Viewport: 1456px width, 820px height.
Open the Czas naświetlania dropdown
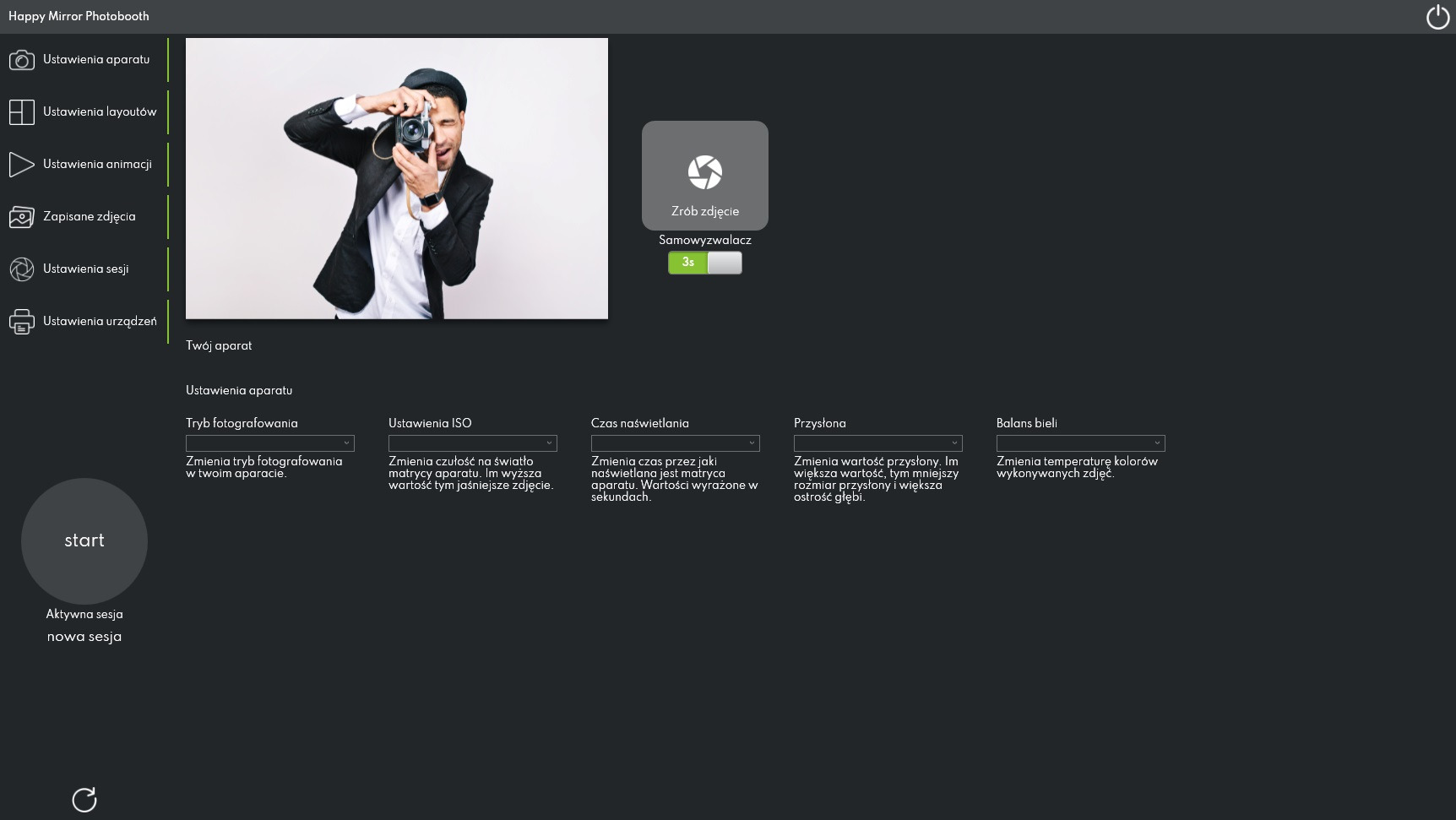click(675, 443)
